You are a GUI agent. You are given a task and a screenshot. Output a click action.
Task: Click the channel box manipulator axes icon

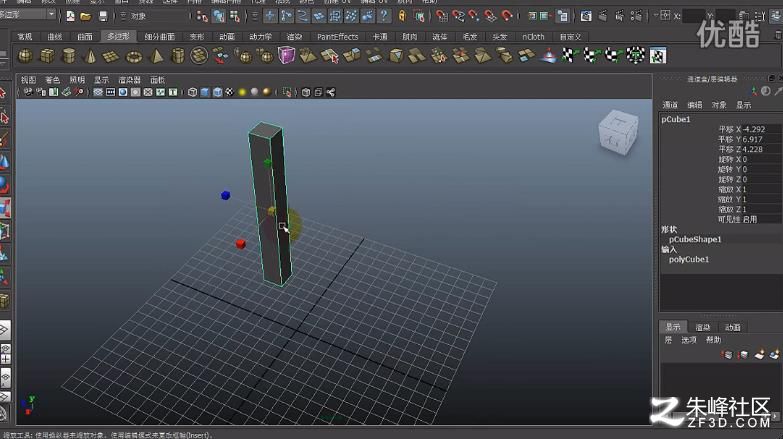click(x=754, y=91)
